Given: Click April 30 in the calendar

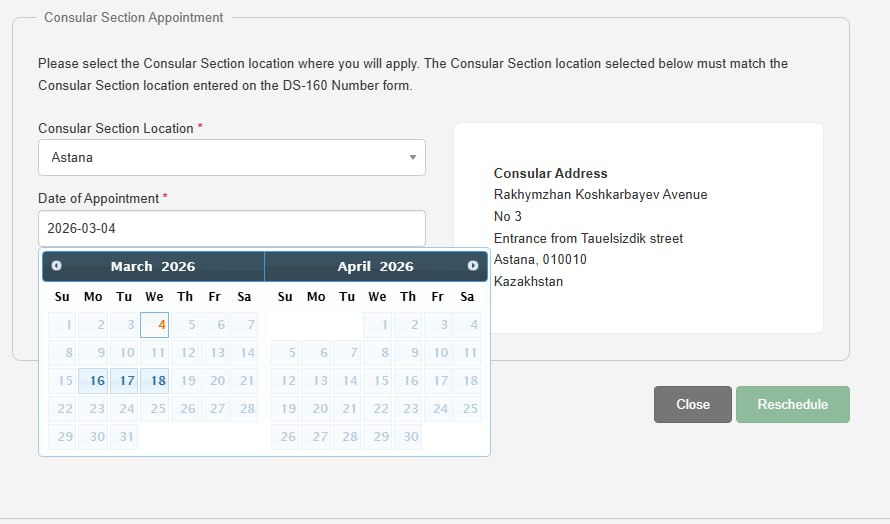Looking at the screenshot, I should click(x=408, y=437).
